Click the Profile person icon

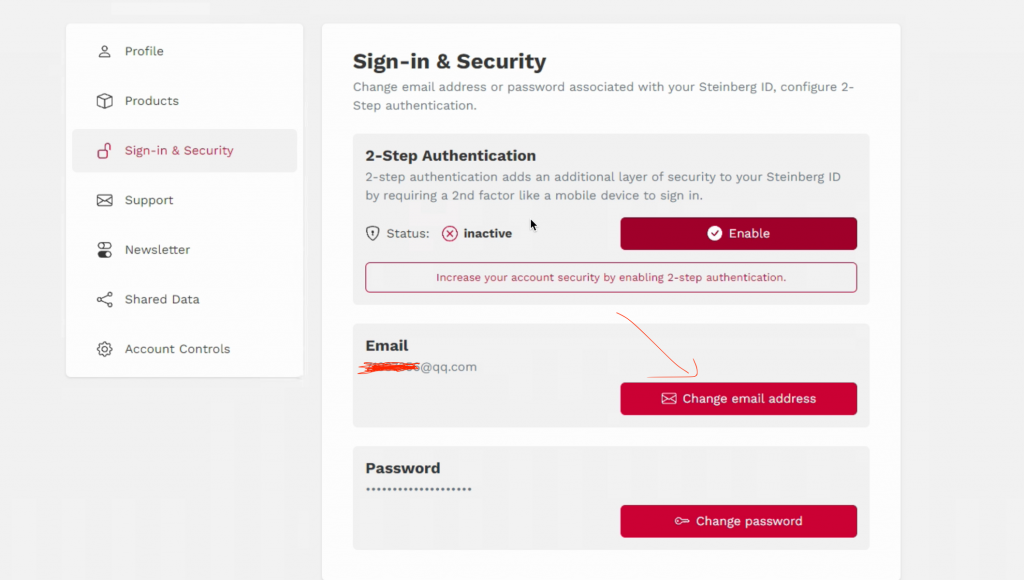pos(104,51)
